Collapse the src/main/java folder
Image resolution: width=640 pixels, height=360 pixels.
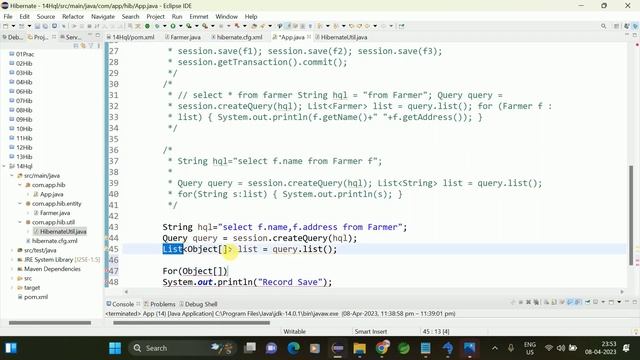[12, 176]
